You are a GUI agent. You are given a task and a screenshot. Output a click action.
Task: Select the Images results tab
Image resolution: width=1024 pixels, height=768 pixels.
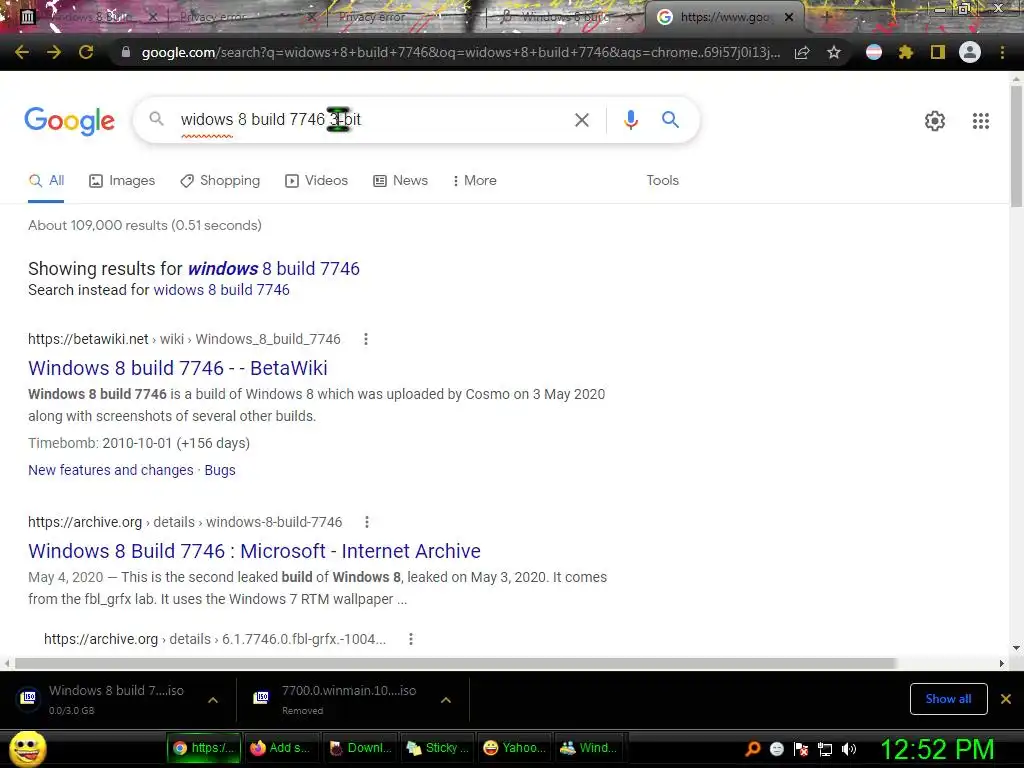(122, 180)
